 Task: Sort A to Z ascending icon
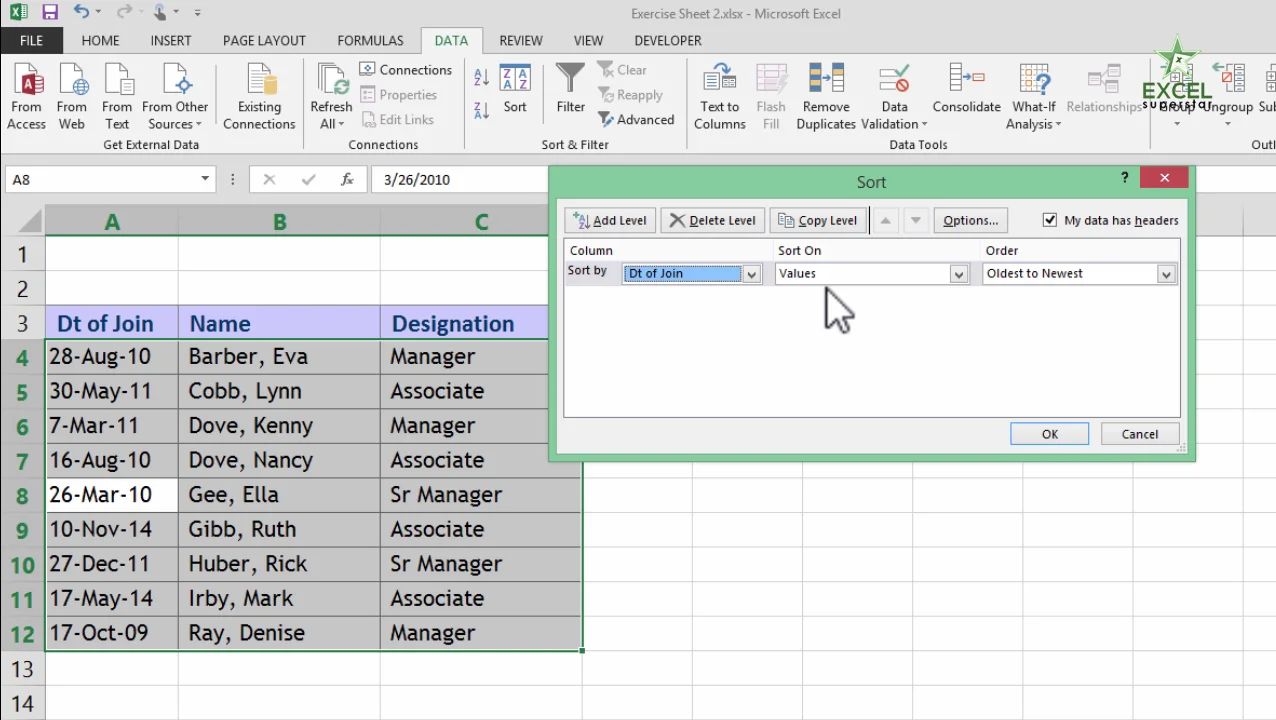tap(481, 78)
